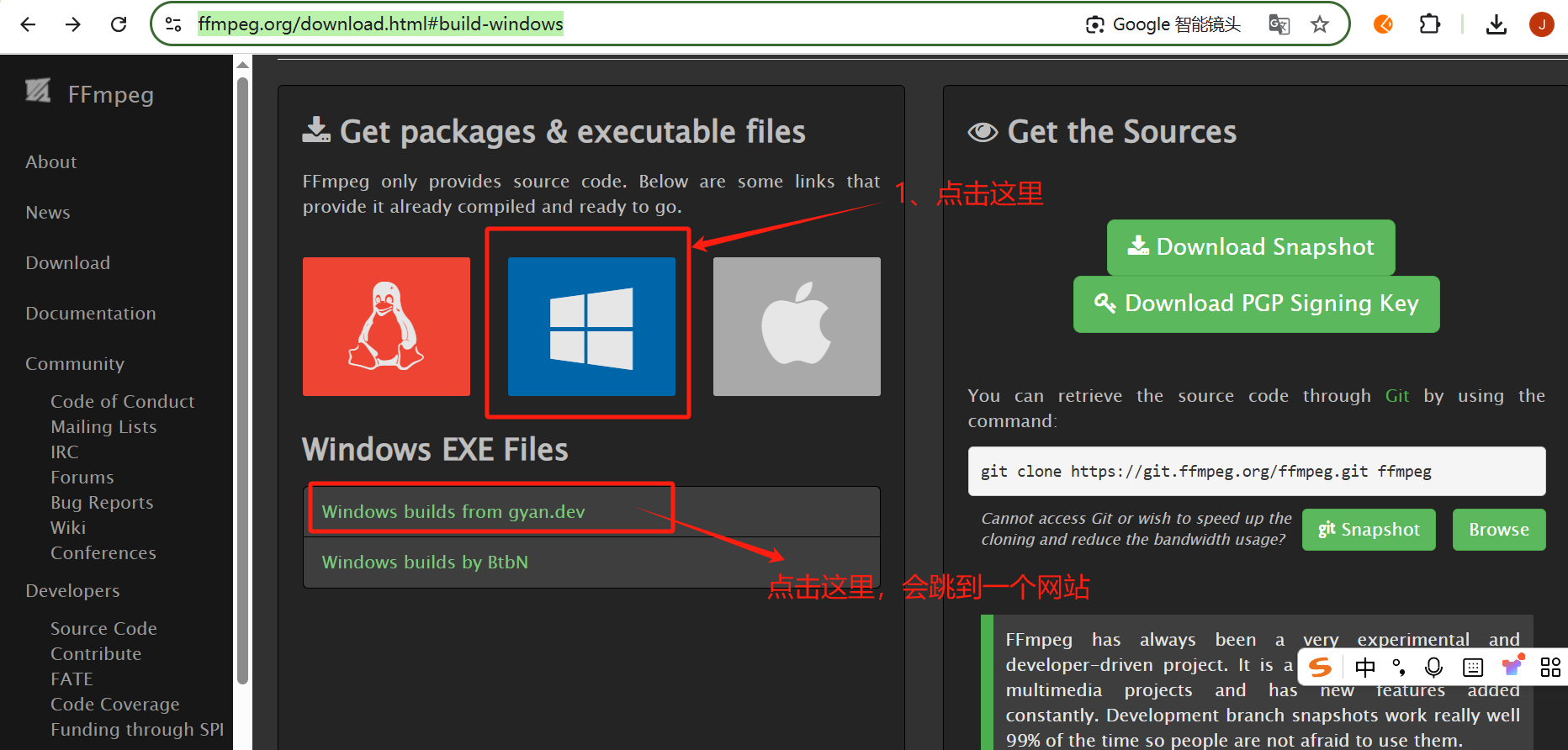This screenshot has height=750, width=1568.
Task: Click the IME microphone voice input icon
Action: click(x=1434, y=668)
